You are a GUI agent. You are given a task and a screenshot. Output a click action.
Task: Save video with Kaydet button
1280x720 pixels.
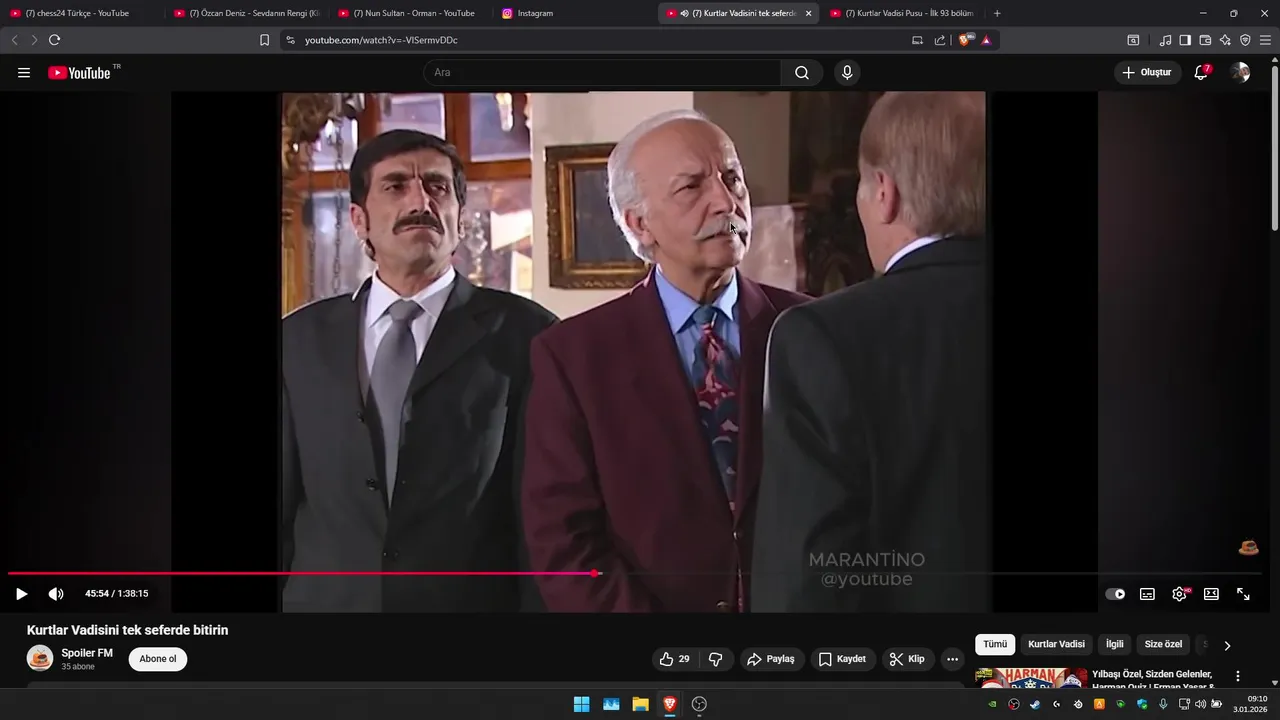click(x=842, y=659)
